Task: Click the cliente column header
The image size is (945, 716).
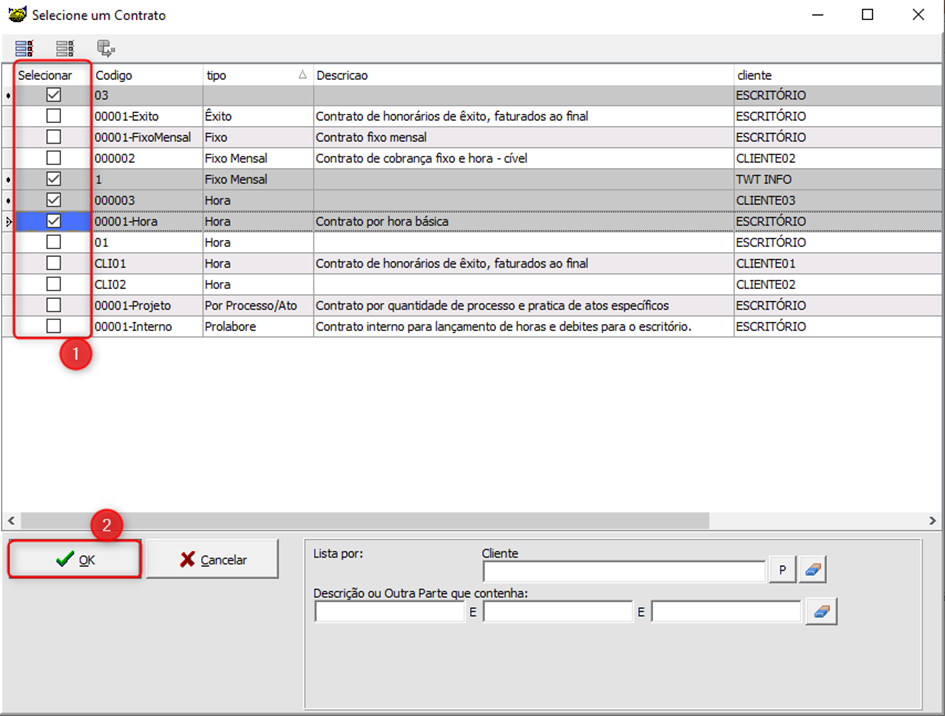Action: (x=838, y=75)
